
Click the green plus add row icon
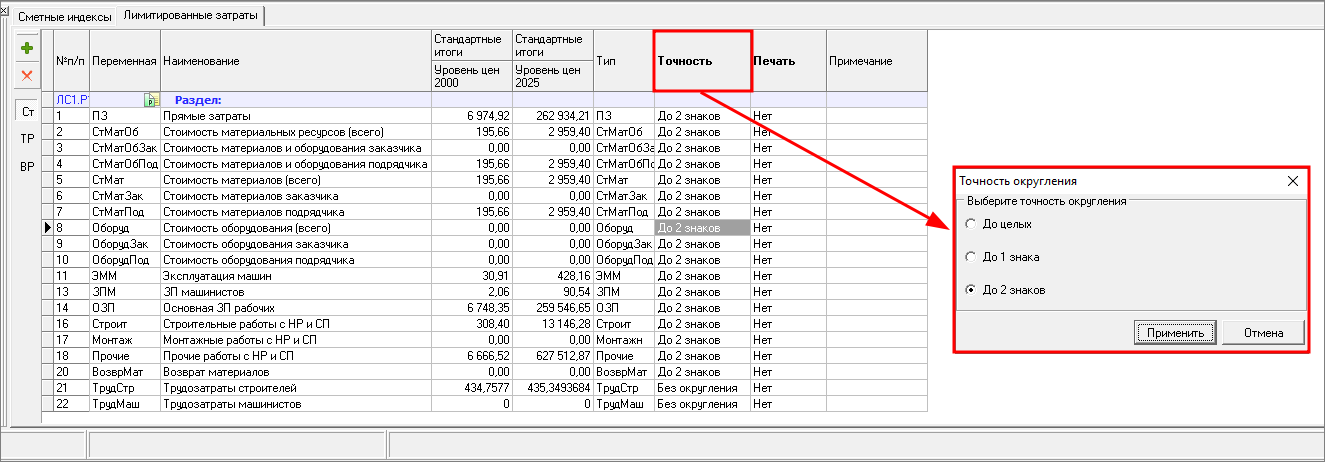27,48
